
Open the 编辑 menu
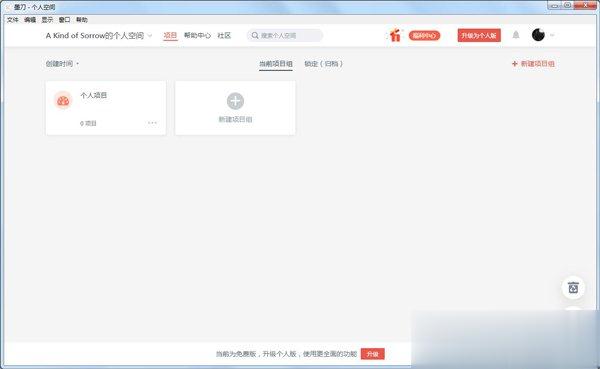click(30, 20)
